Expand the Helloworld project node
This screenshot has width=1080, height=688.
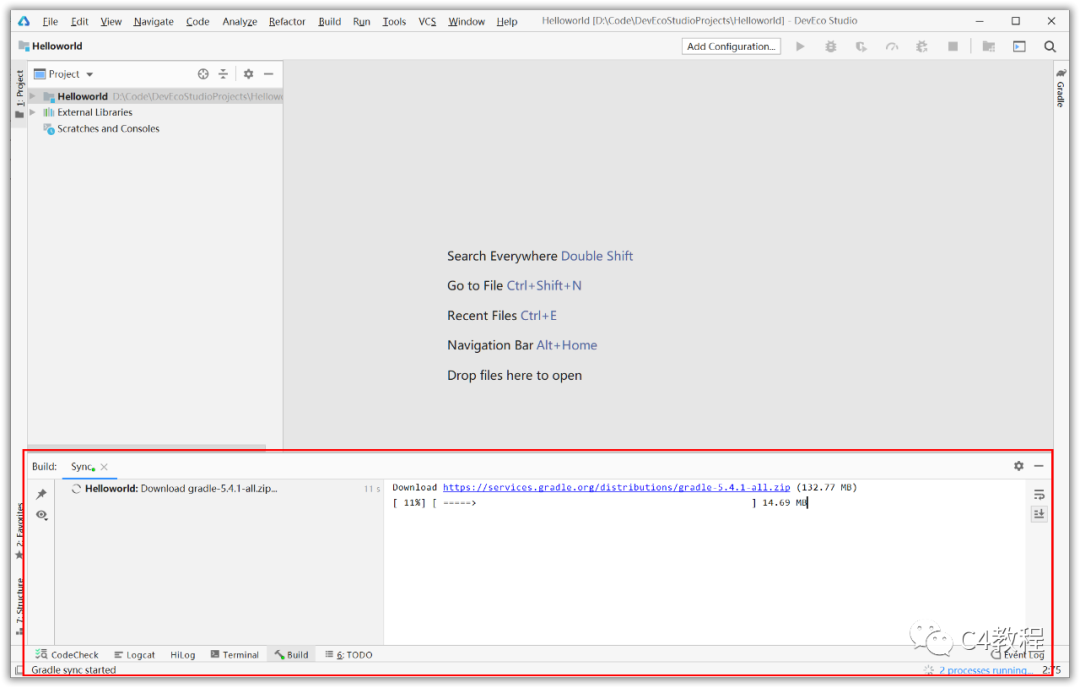tap(32, 96)
